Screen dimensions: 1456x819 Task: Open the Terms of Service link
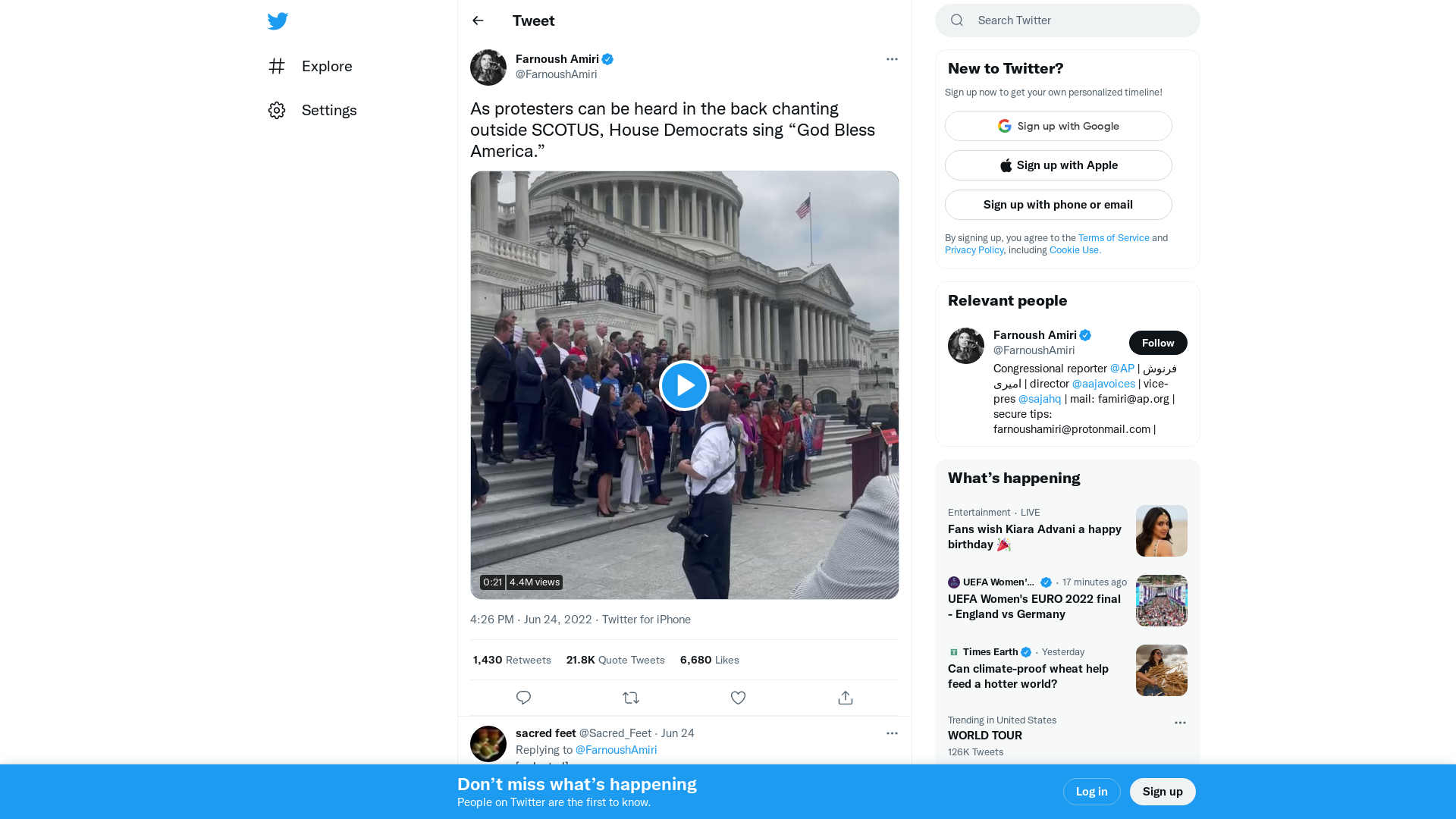click(1113, 237)
